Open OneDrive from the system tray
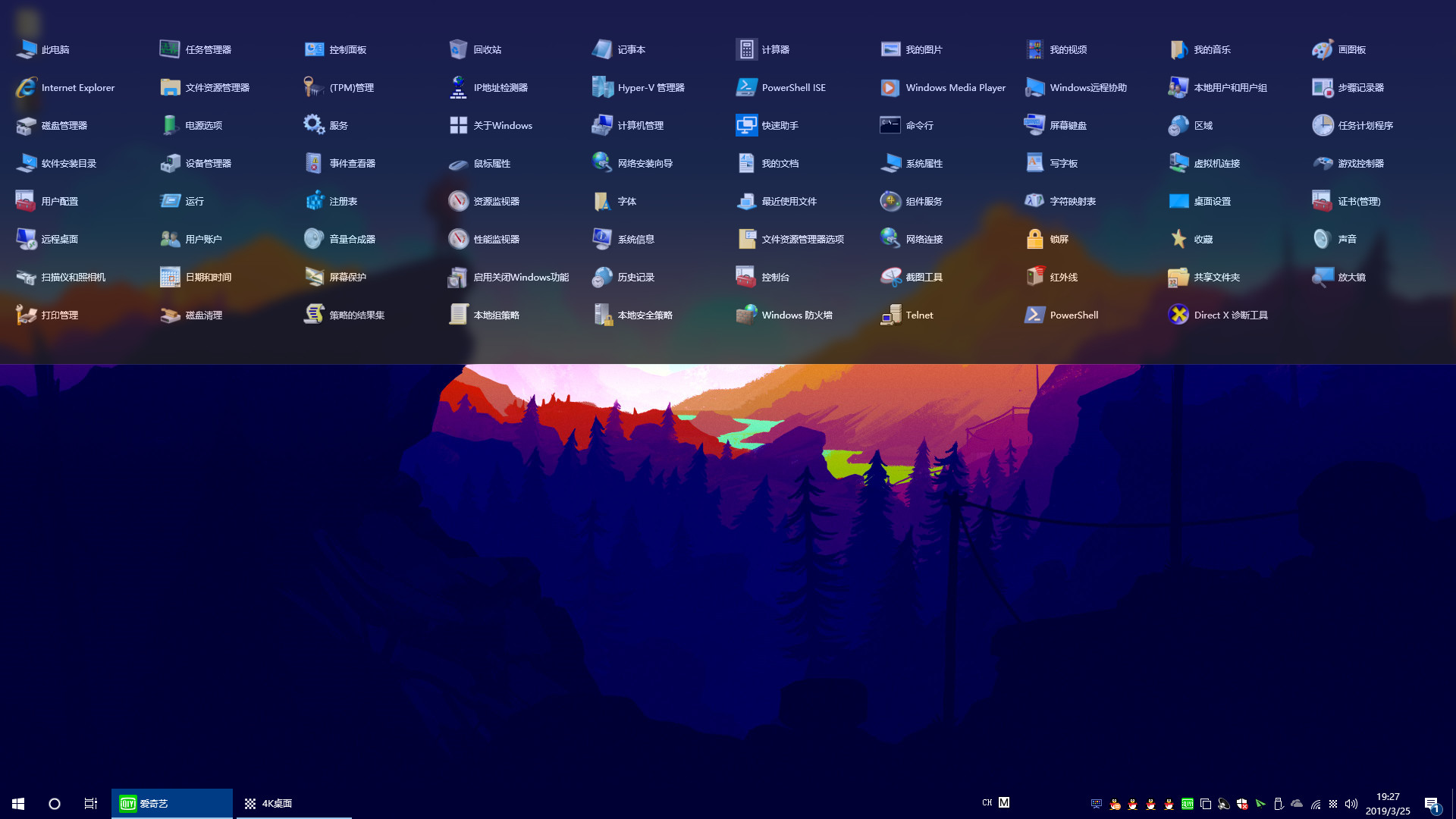This screenshot has height=819, width=1456. click(1296, 802)
